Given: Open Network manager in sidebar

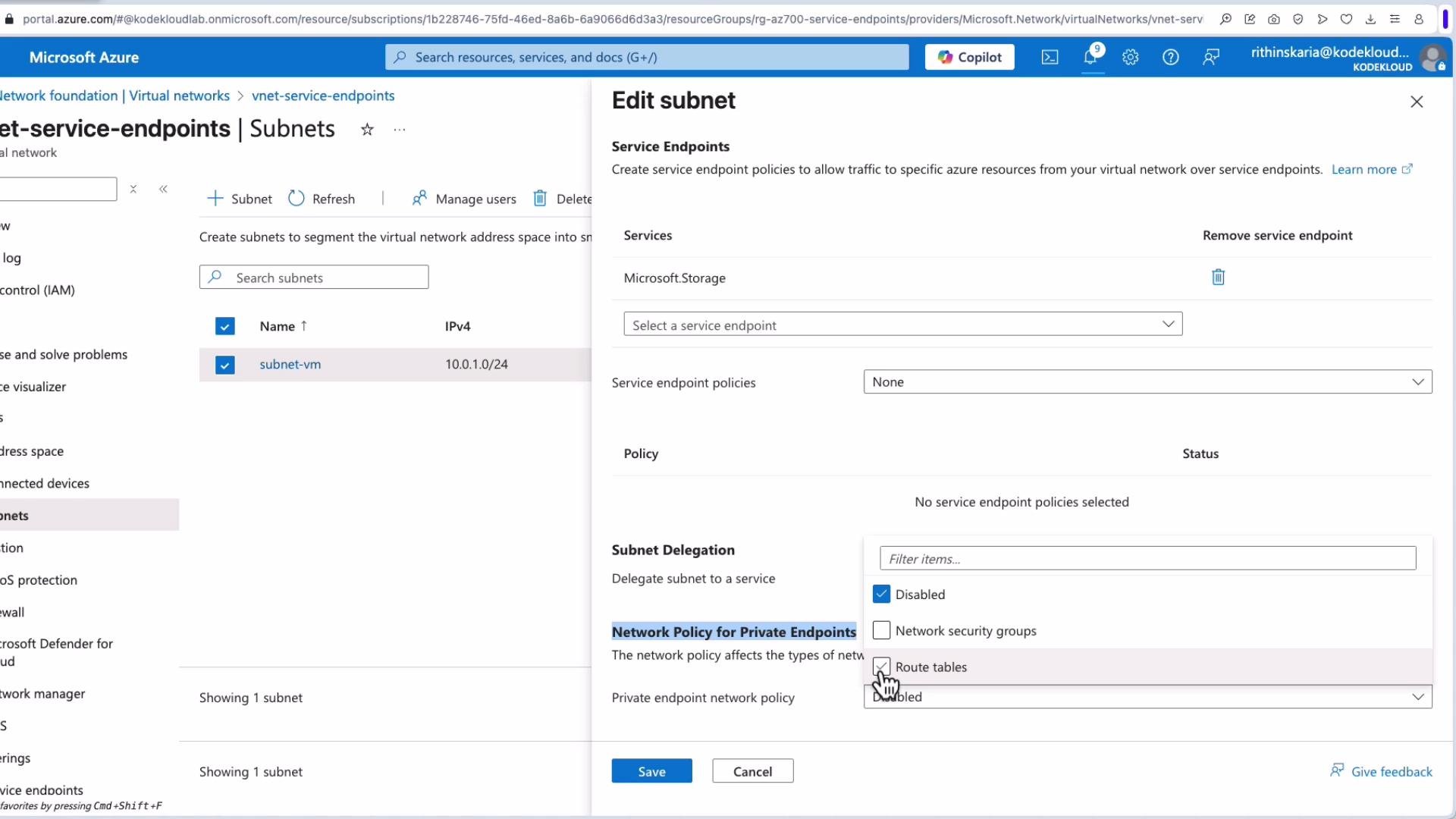Looking at the screenshot, I should coord(42,693).
